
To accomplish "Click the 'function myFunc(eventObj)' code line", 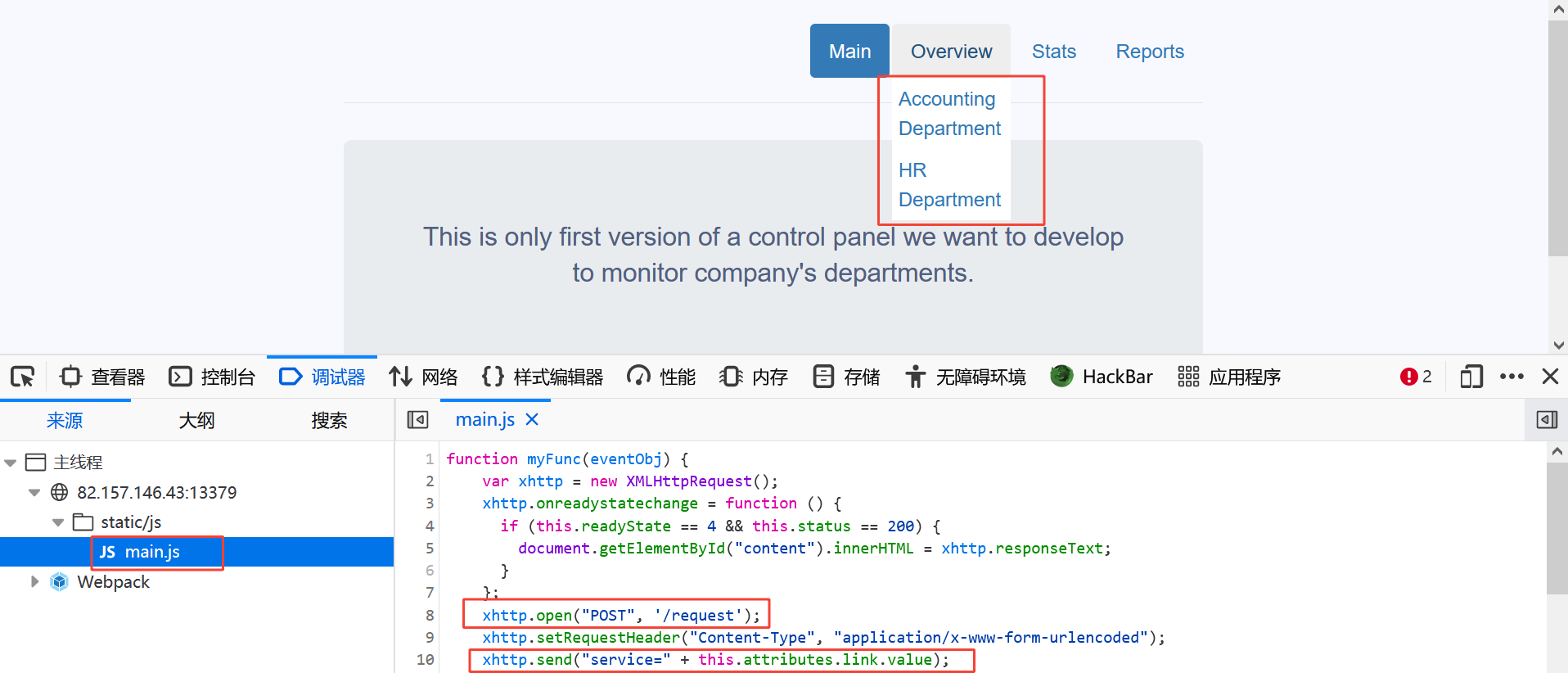I will 567,458.
